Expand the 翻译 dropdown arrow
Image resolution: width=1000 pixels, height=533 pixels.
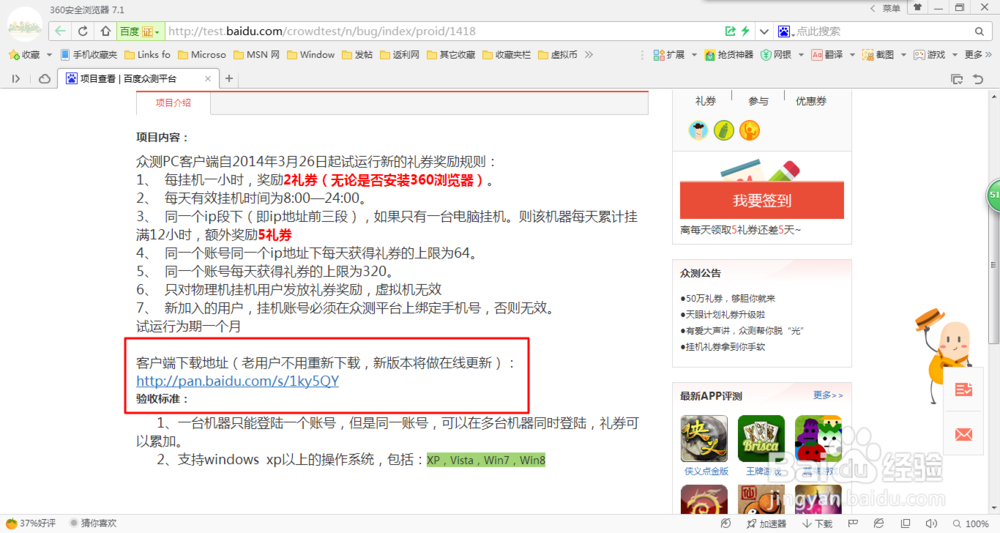pyautogui.click(x=852, y=55)
